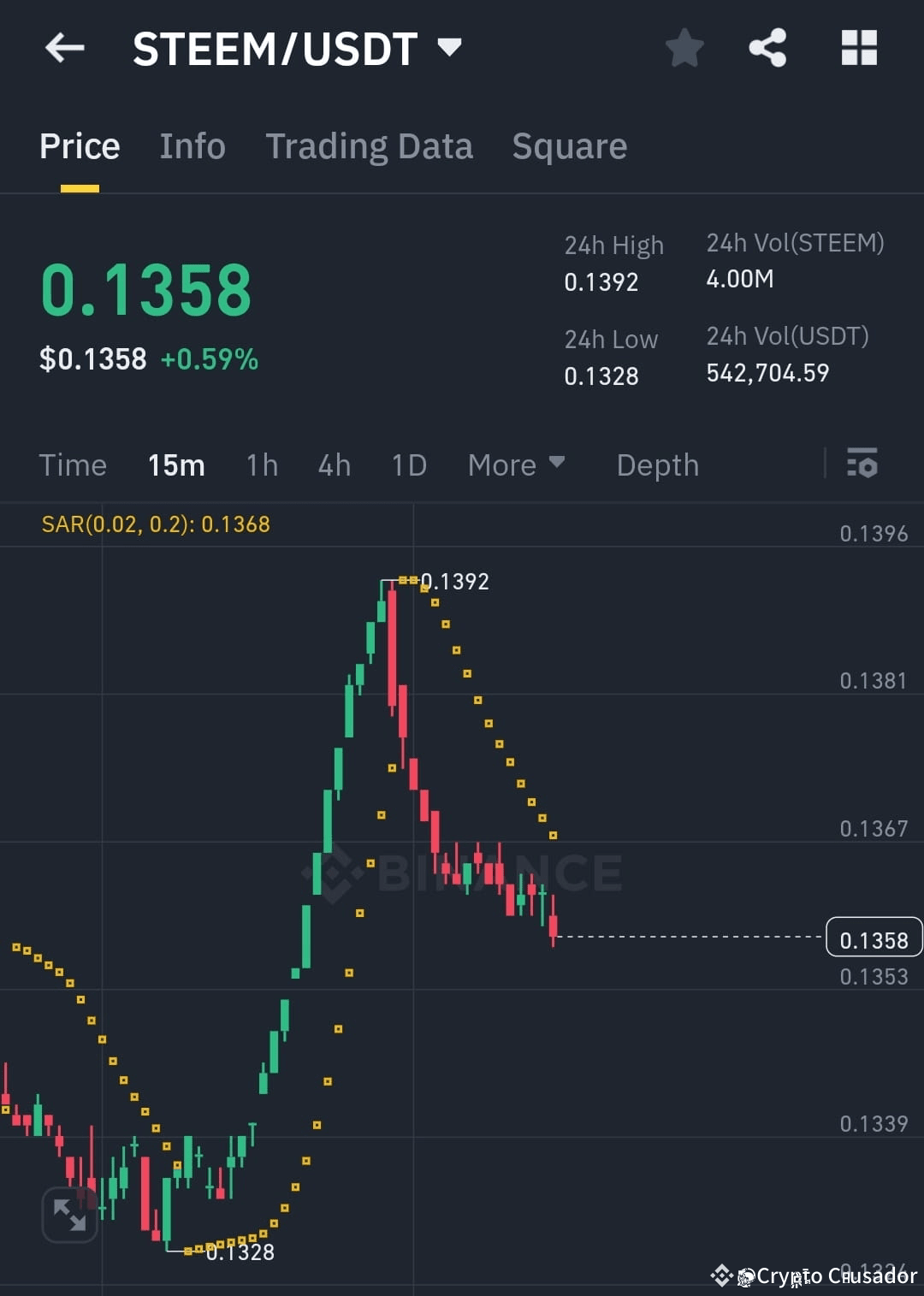This screenshot has width=924, height=1296.
Task: Click the back arrow to exit the chart
Action: (64, 47)
